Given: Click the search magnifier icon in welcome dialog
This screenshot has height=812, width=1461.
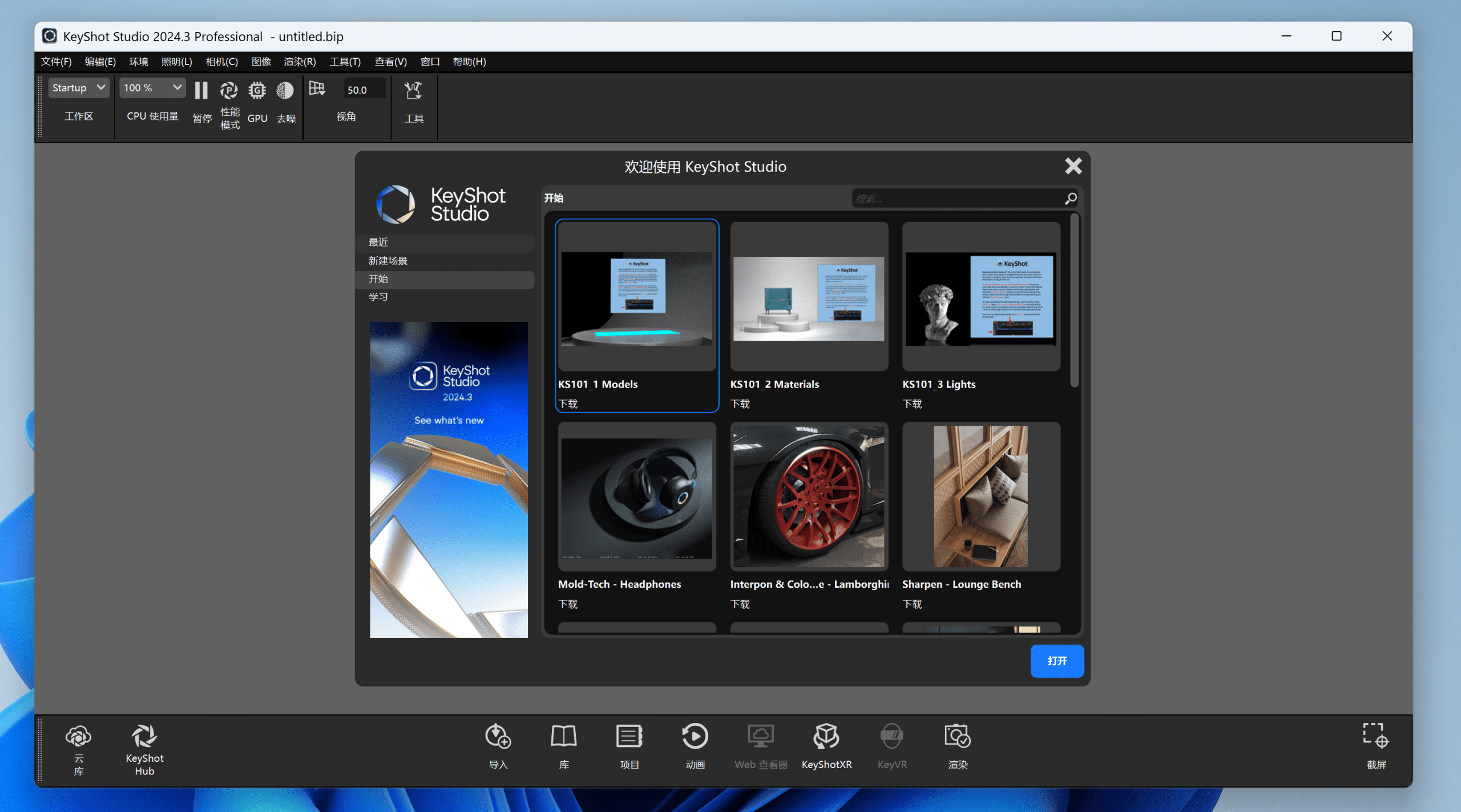Looking at the screenshot, I should (1071, 198).
